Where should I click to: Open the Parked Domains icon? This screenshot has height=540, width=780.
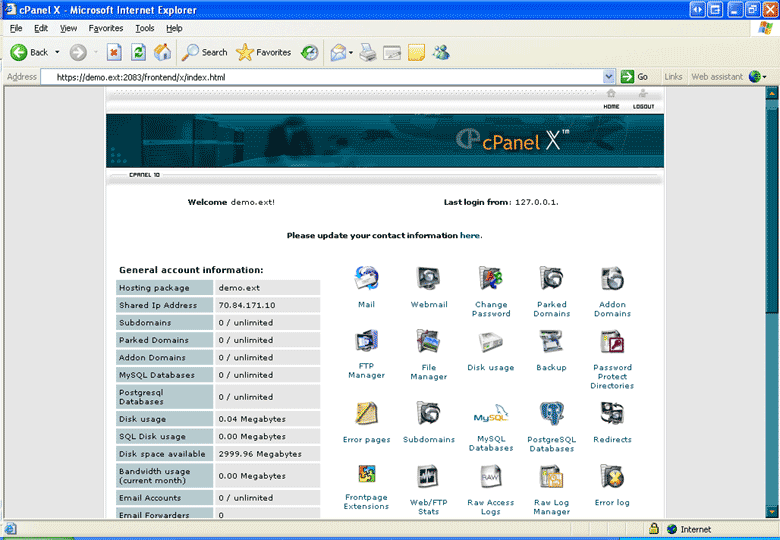coord(551,278)
